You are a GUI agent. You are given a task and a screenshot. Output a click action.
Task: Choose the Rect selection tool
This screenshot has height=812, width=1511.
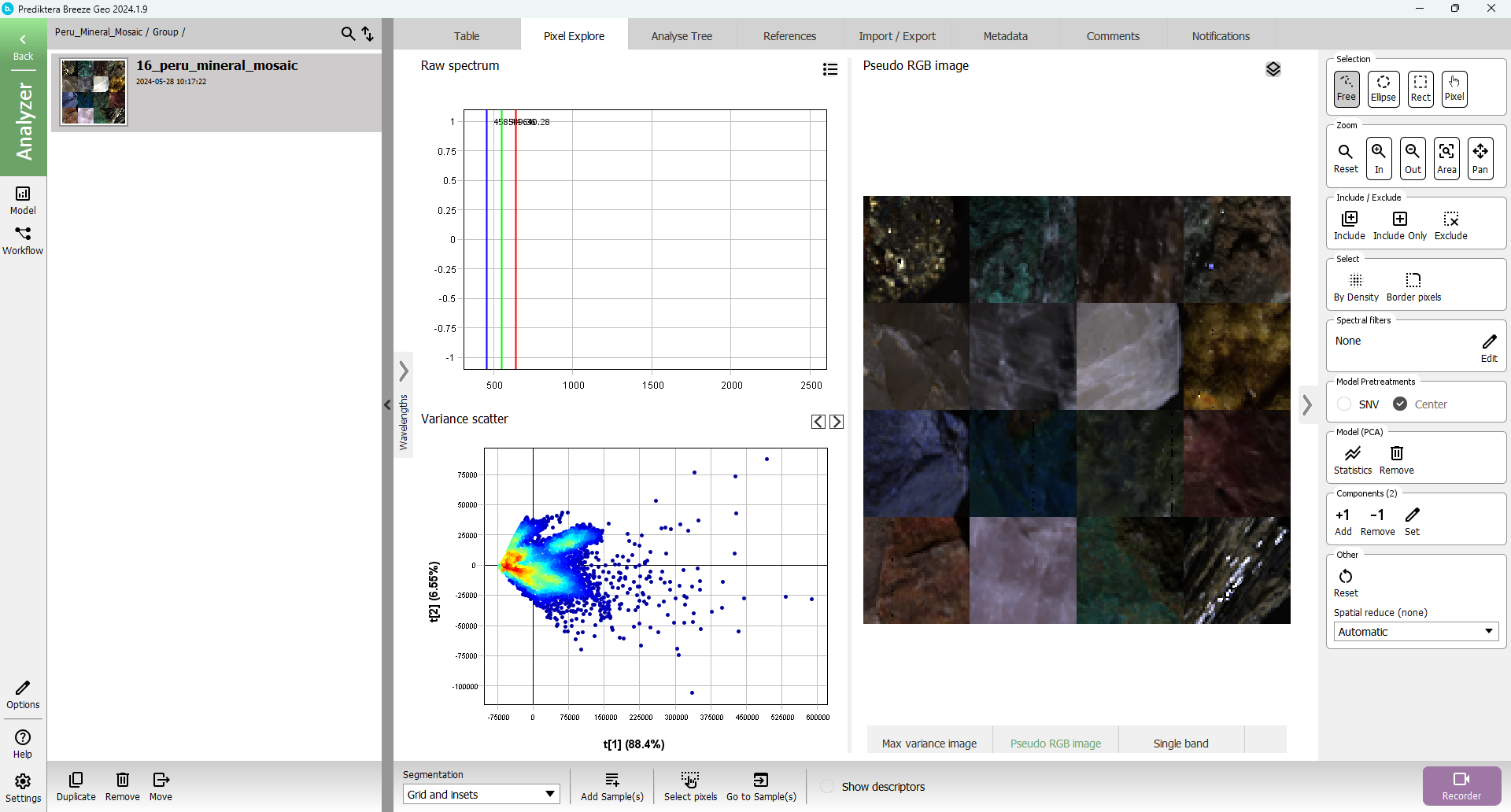(1420, 88)
